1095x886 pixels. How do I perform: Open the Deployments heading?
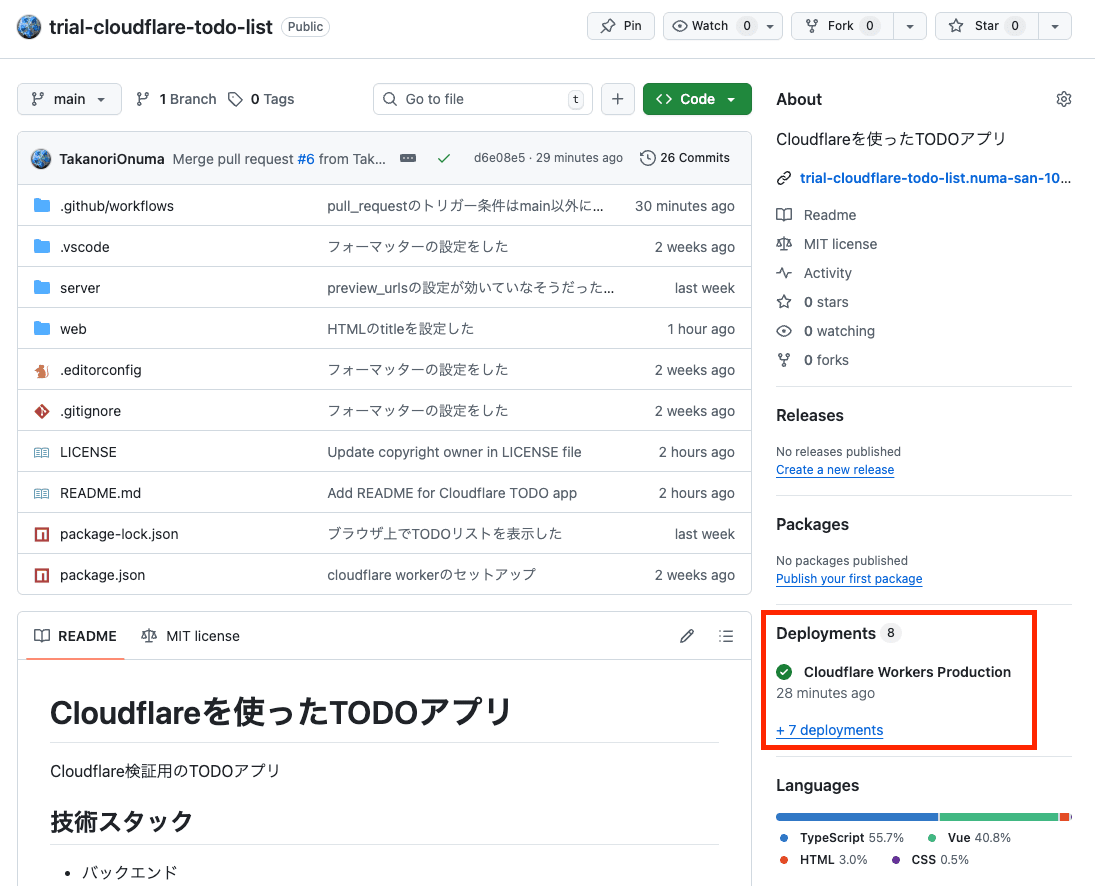[x=826, y=633]
